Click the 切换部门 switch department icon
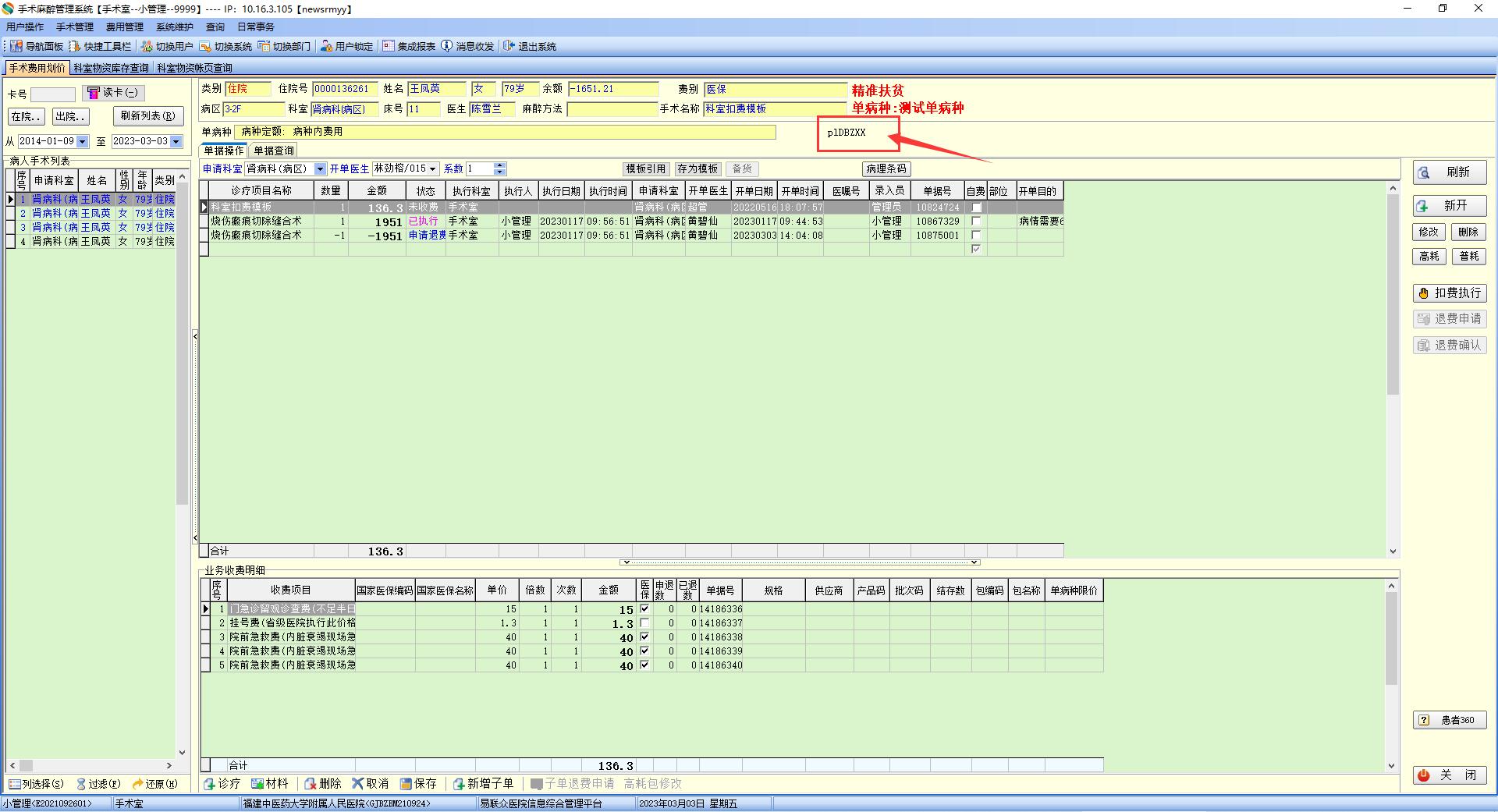1498x812 pixels. [x=264, y=47]
